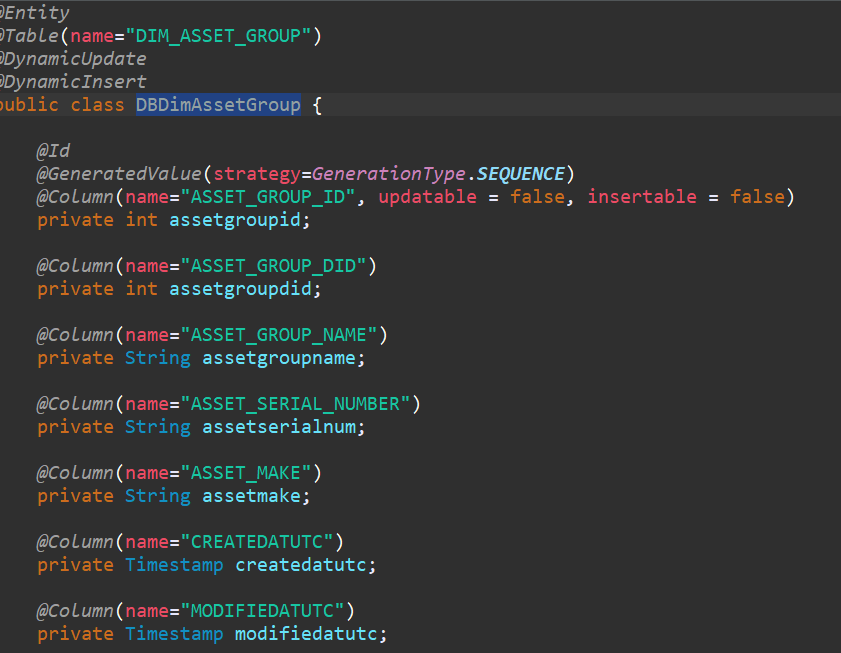Click the @DynamicUpdate annotation

75,59
